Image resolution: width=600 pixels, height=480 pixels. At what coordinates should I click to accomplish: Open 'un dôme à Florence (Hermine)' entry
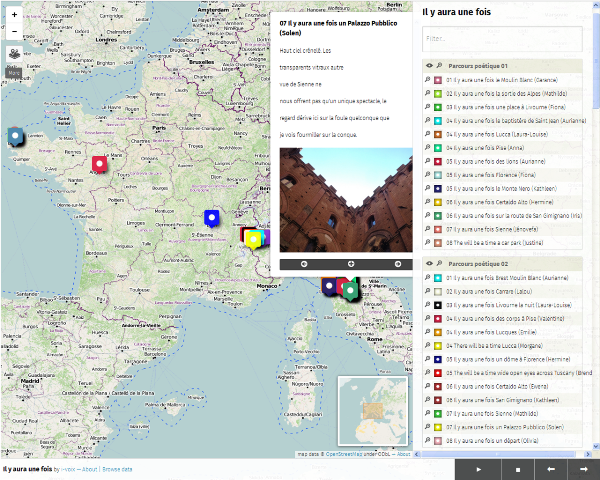coord(508,359)
